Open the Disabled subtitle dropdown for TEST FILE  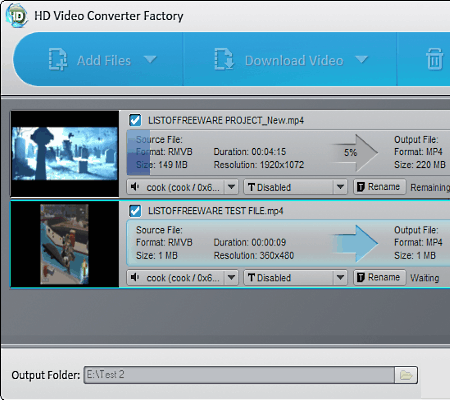click(x=340, y=277)
